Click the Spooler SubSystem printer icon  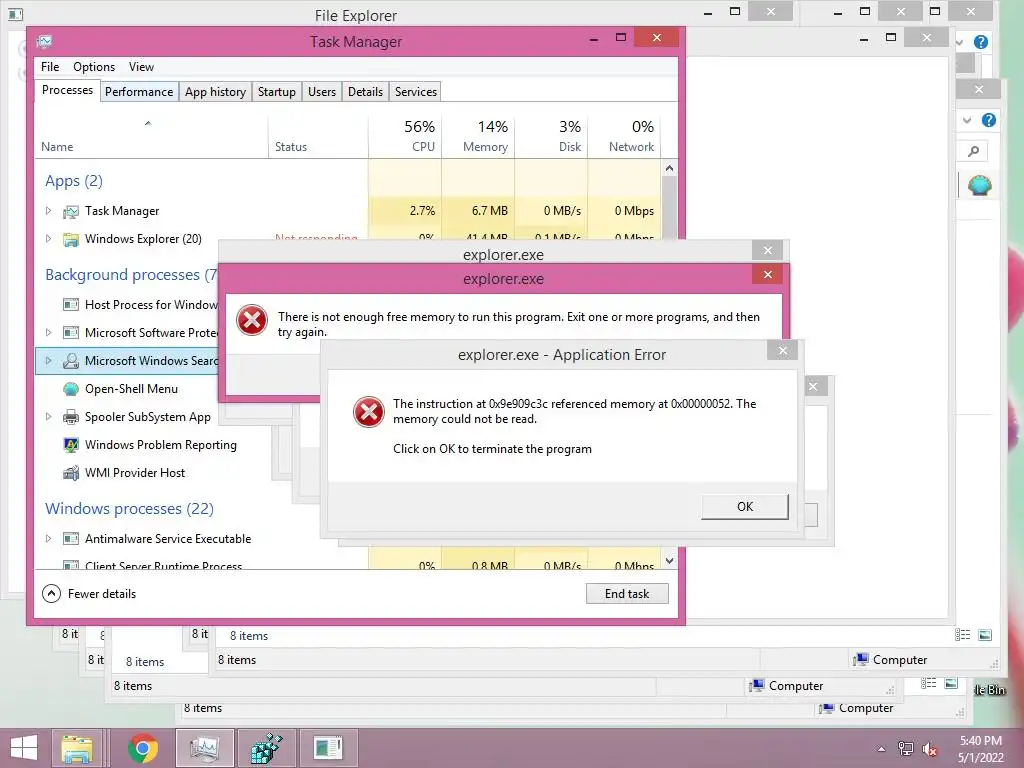71,417
